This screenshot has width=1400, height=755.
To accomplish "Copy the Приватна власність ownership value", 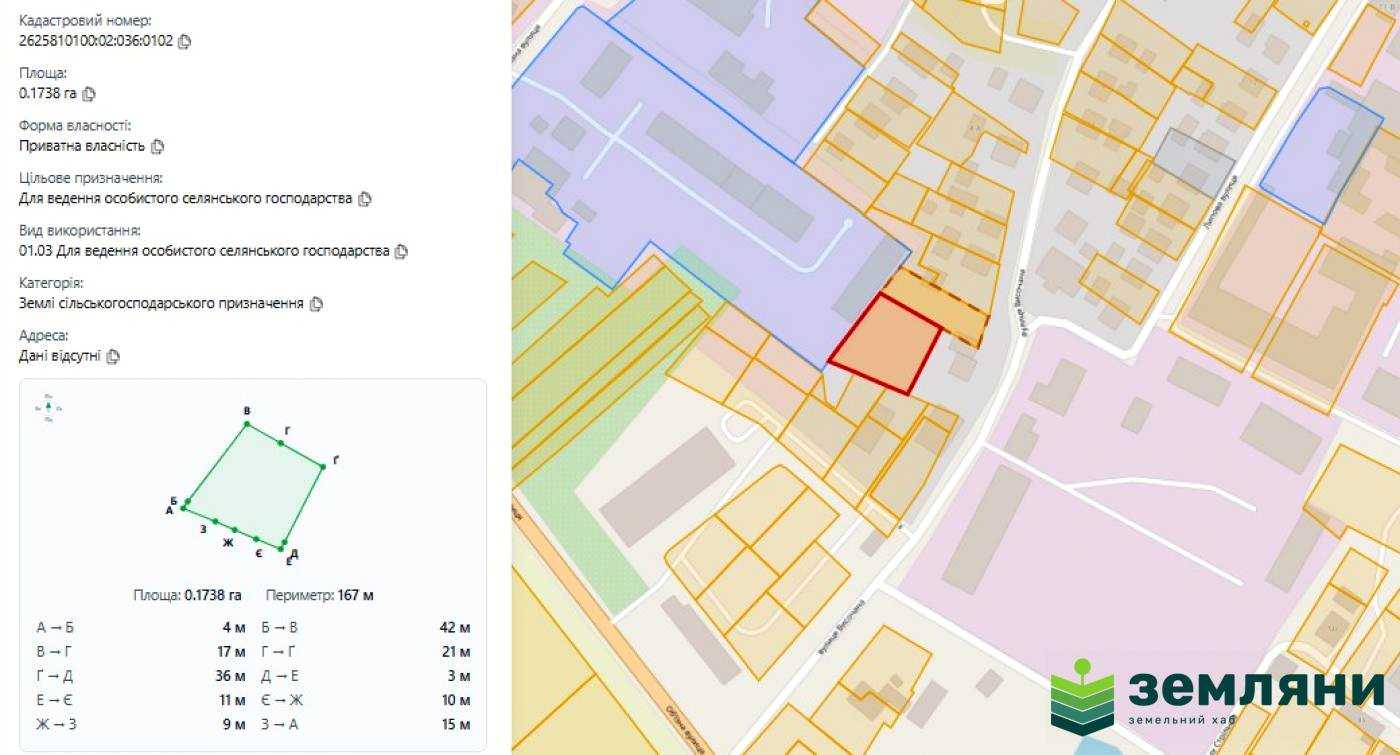I will (158, 146).
